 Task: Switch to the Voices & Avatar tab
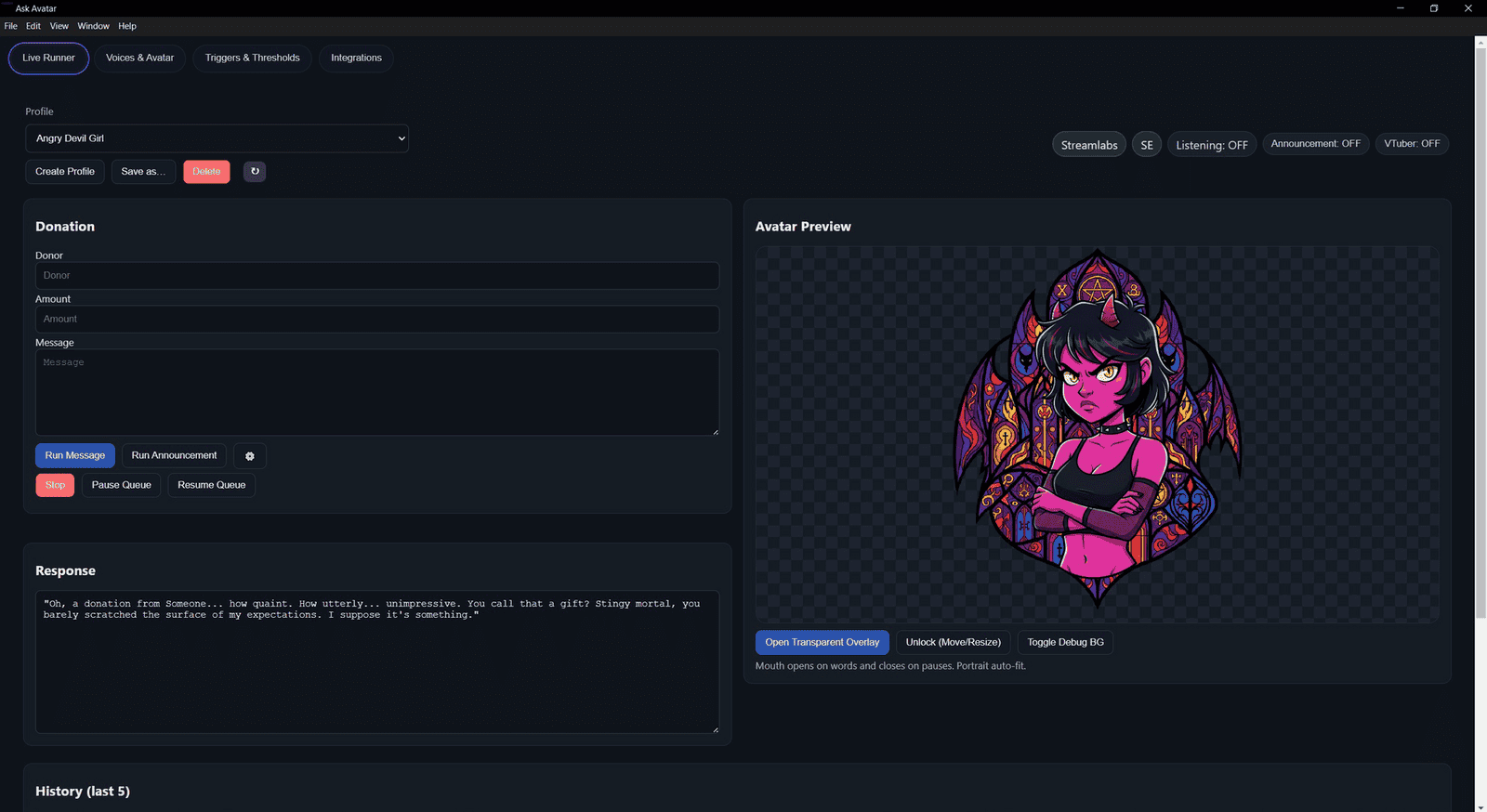pos(139,58)
